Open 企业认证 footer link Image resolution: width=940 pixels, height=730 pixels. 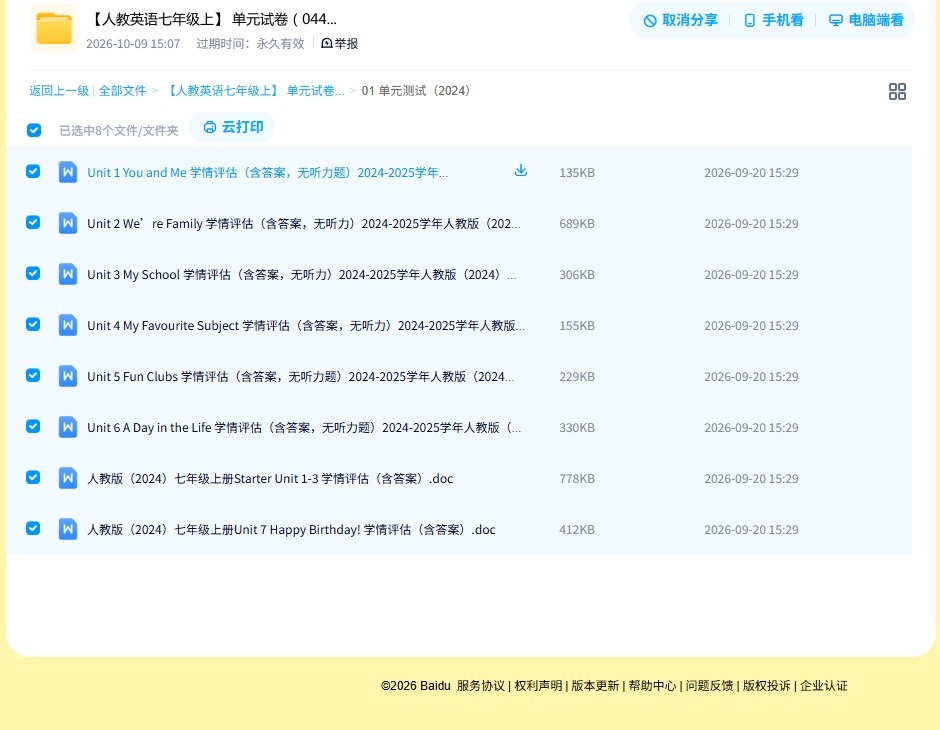(x=824, y=686)
